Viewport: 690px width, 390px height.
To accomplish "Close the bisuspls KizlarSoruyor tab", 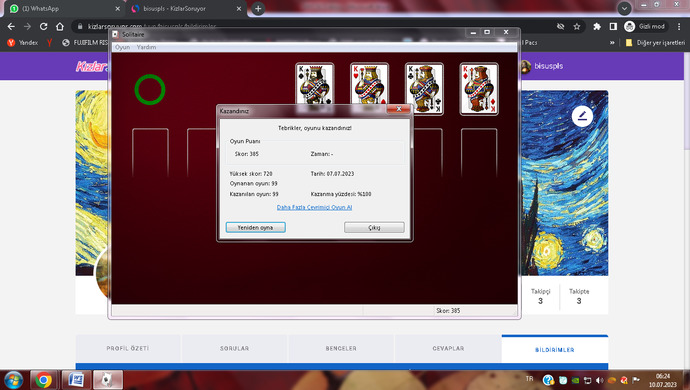I will [x=239, y=8].
